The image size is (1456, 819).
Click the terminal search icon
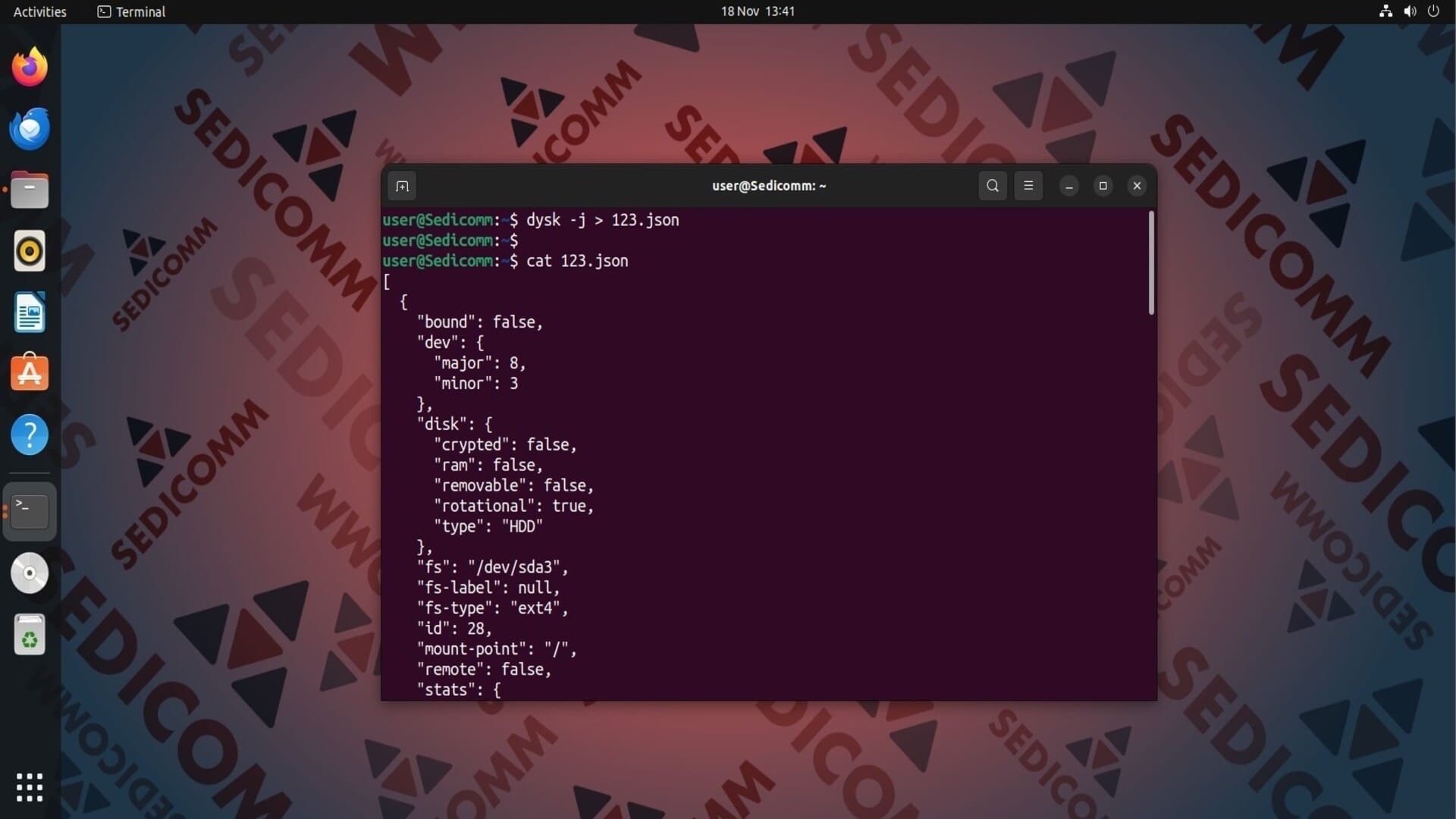click(x=993, y=186)
